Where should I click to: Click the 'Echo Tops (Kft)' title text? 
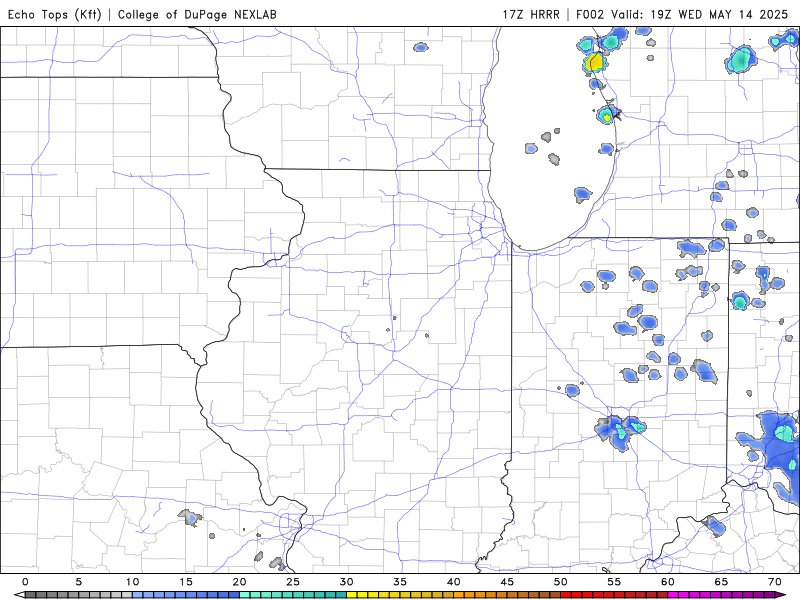[55, 14]
